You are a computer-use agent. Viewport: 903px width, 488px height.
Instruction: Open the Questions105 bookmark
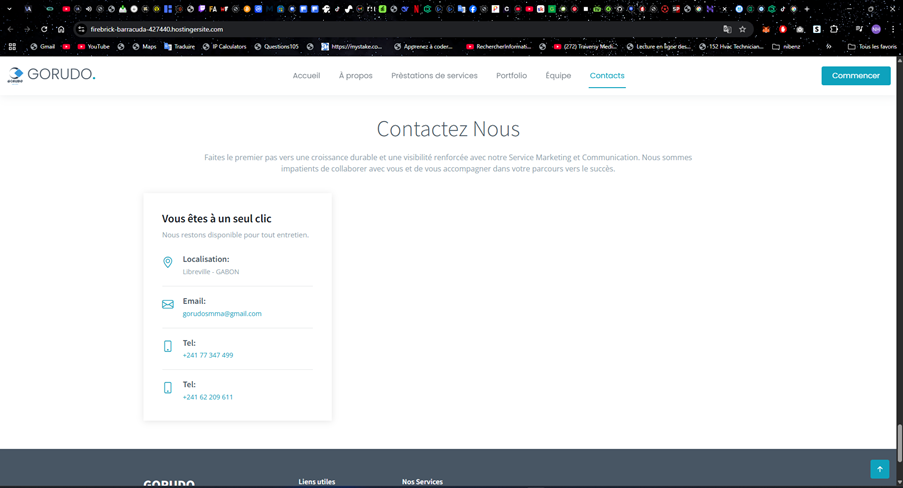[276, 47]
